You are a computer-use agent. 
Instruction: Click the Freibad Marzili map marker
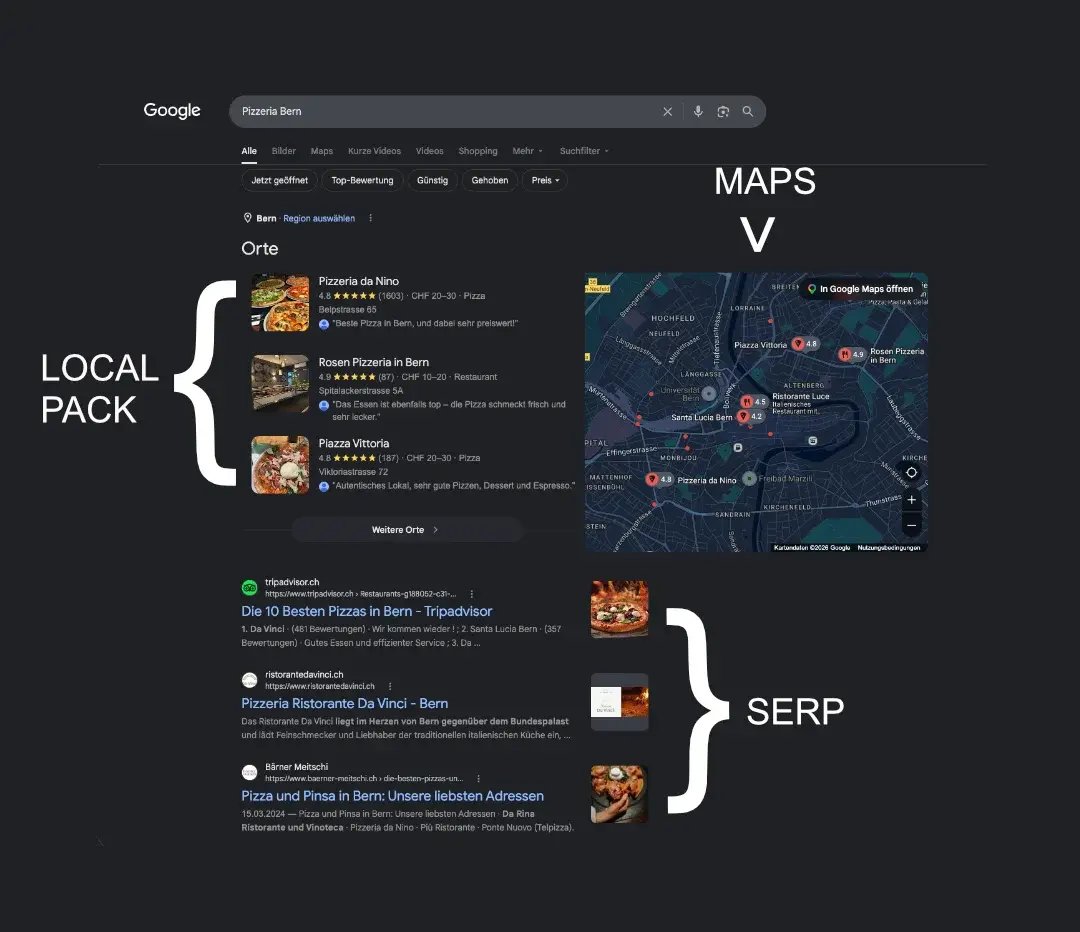click(749, 478)
